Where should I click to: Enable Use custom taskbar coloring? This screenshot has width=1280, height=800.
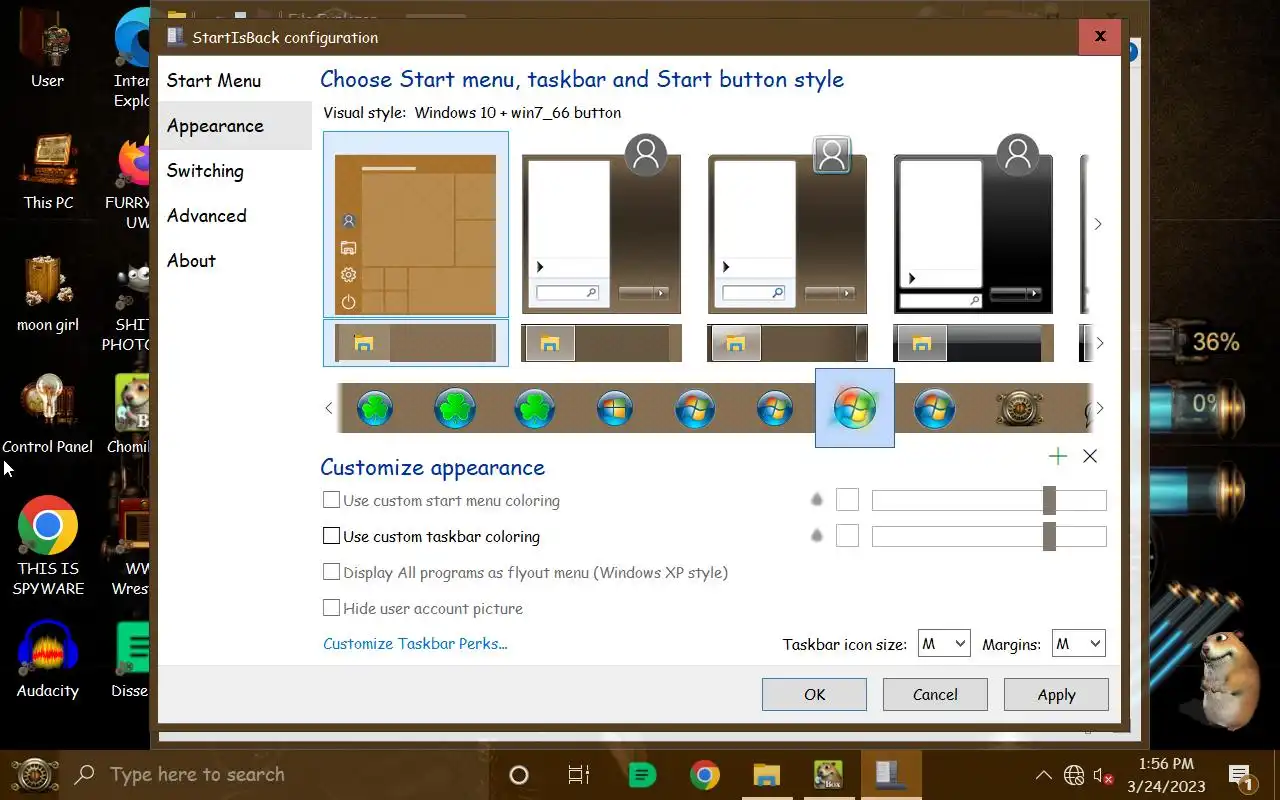pos(431,536)
